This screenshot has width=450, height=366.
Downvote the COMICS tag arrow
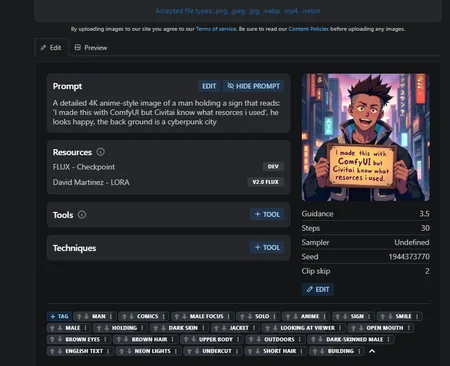click(132, 316)
